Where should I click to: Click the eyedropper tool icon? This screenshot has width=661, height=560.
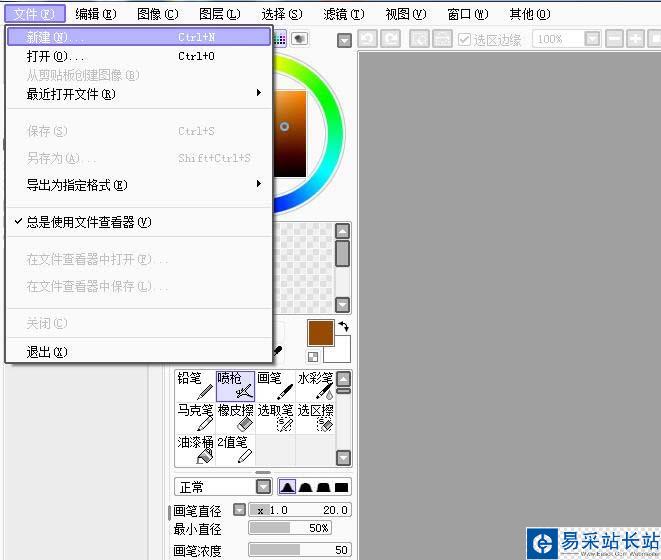278,350
